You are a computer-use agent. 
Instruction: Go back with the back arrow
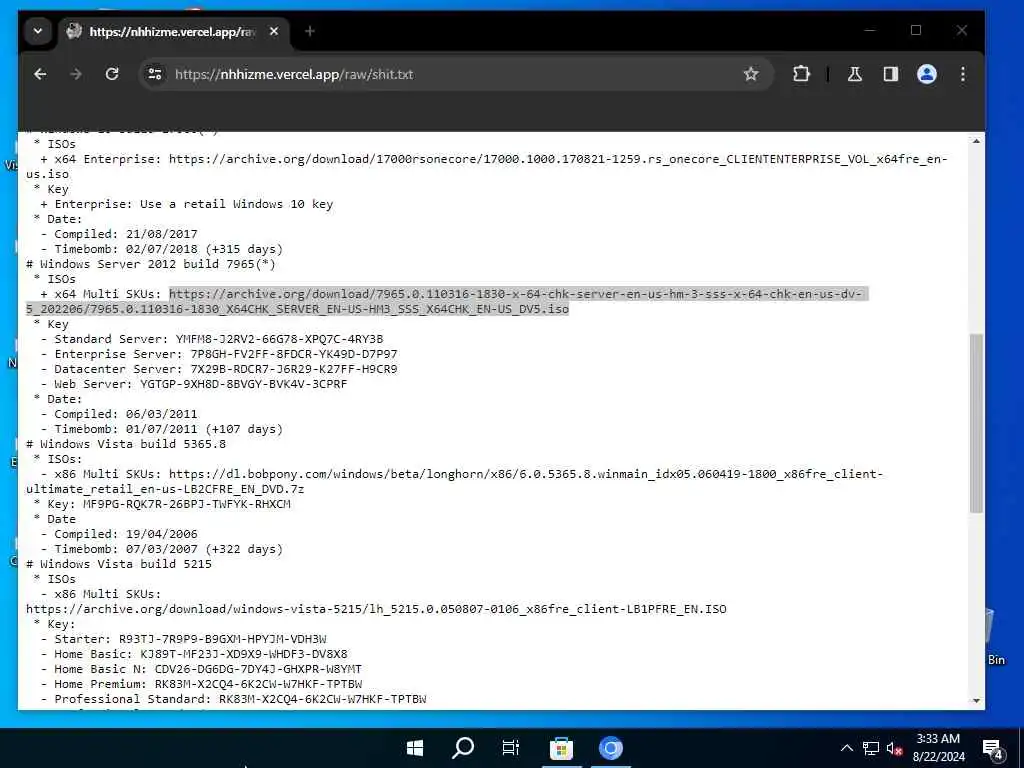tap(40, 74)
